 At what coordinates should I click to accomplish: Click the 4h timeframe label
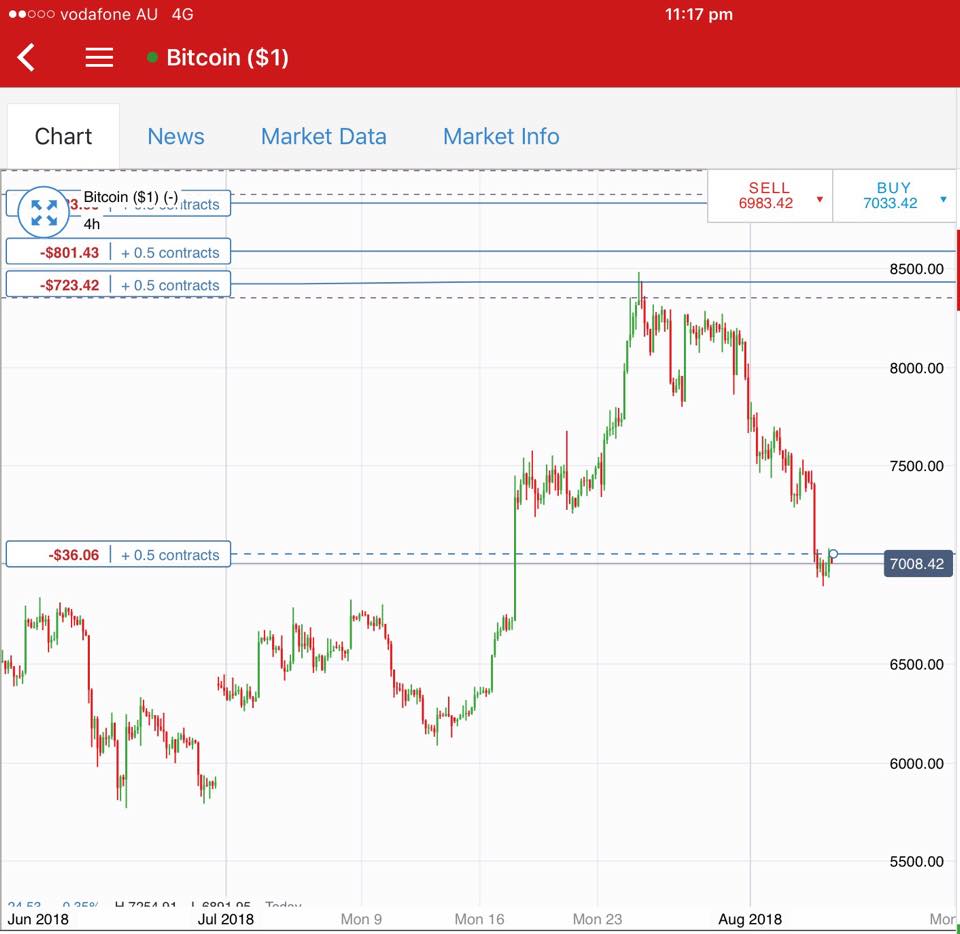click(92, 224)
